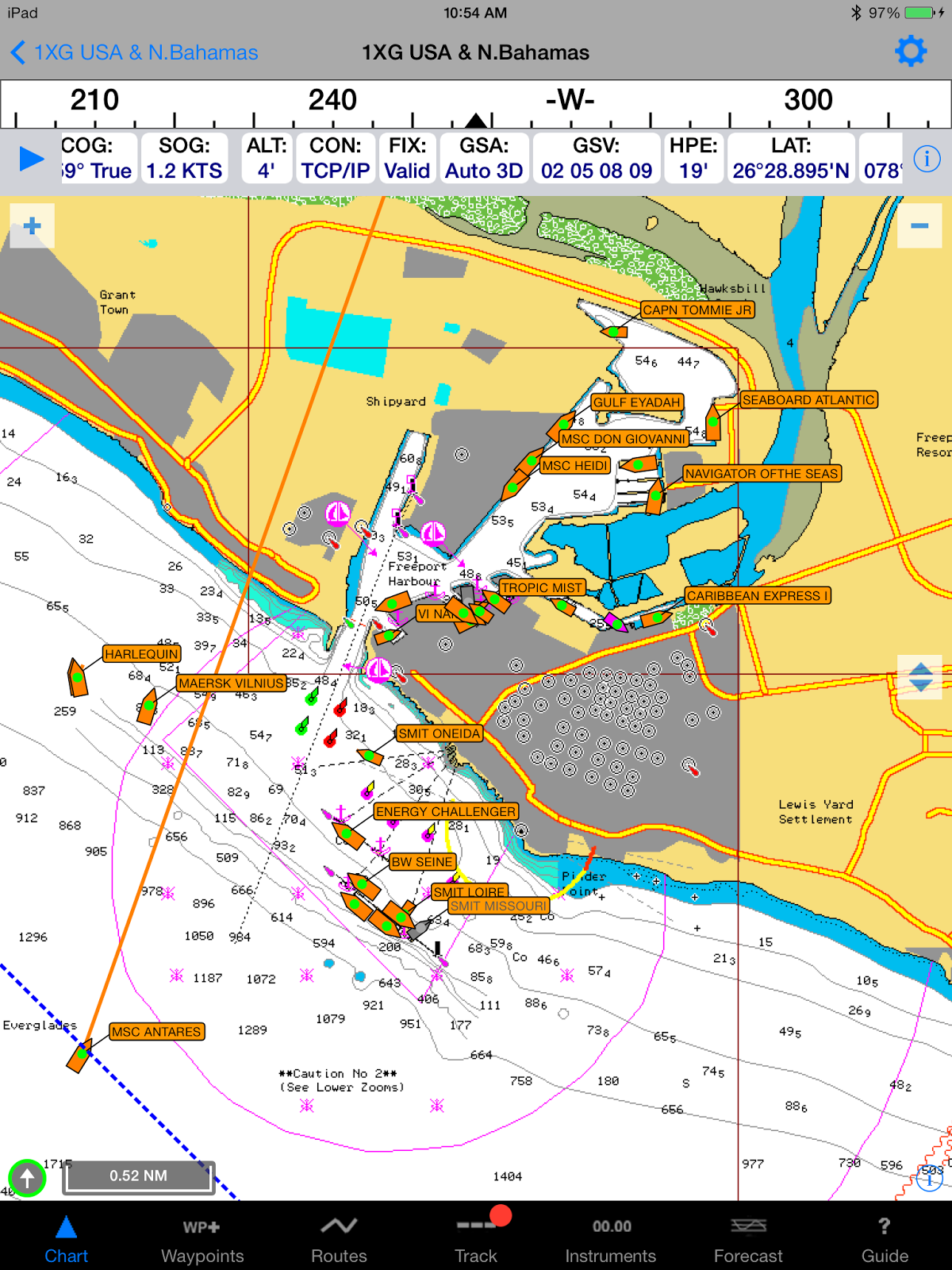Image resolution: width=952 pixels, height=1270 pixels.
Task: Select the HARLEQUIN vessel label
Action: (x=142, y=654)
